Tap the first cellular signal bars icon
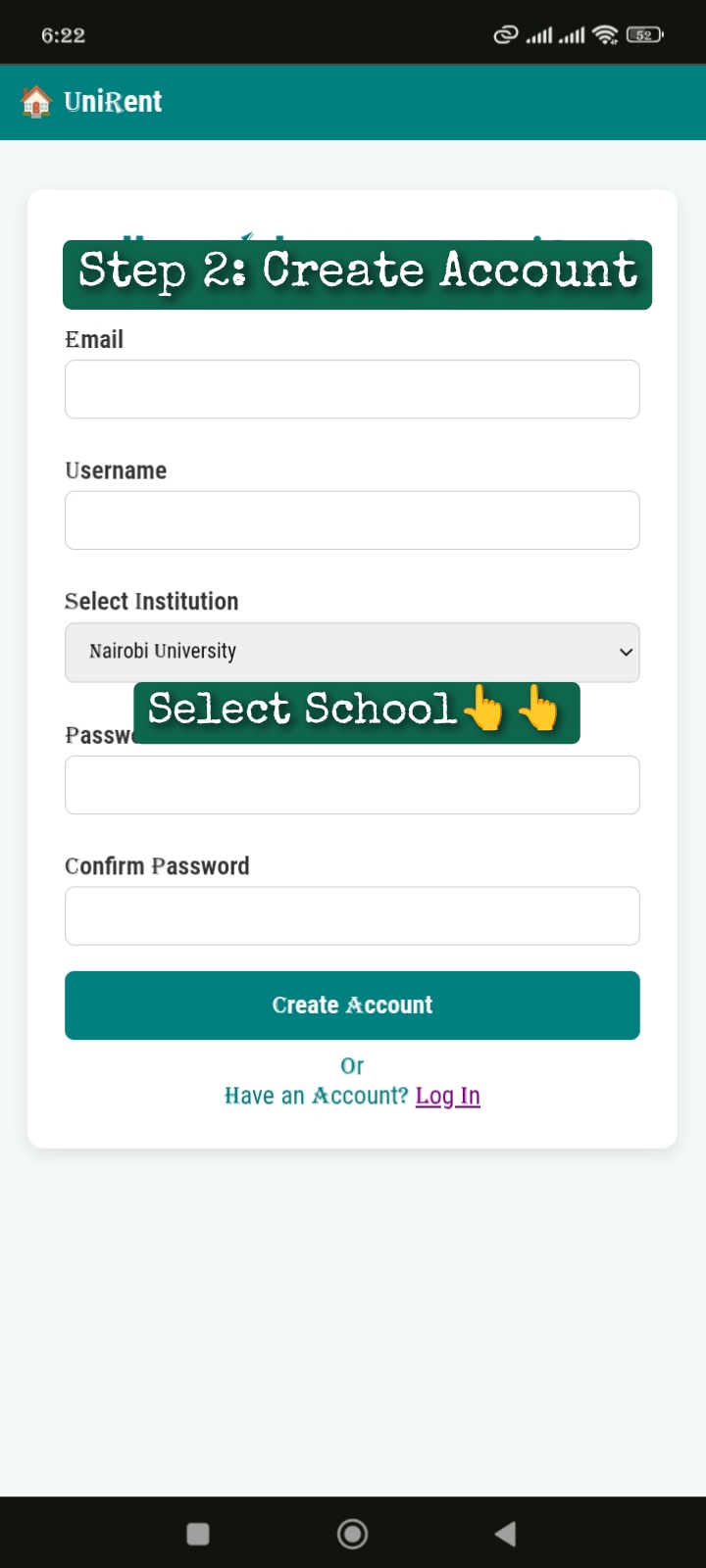This screenshot has width=706, height=1568. tap(539, 36)
